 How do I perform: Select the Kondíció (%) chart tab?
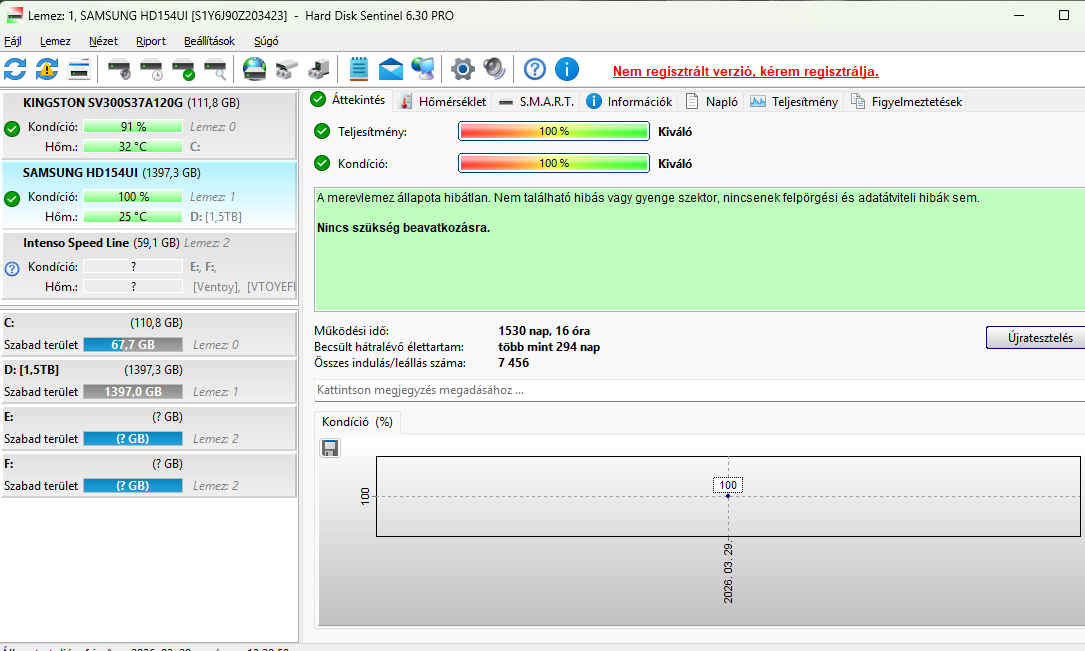pyautogui.click(x=357, y=422)
